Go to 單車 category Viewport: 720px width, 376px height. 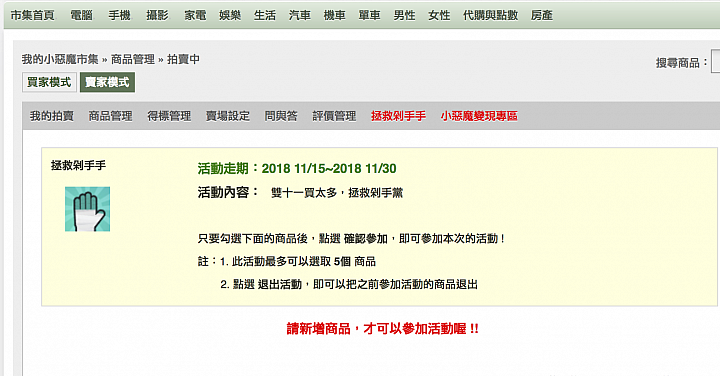coord(370,15)
